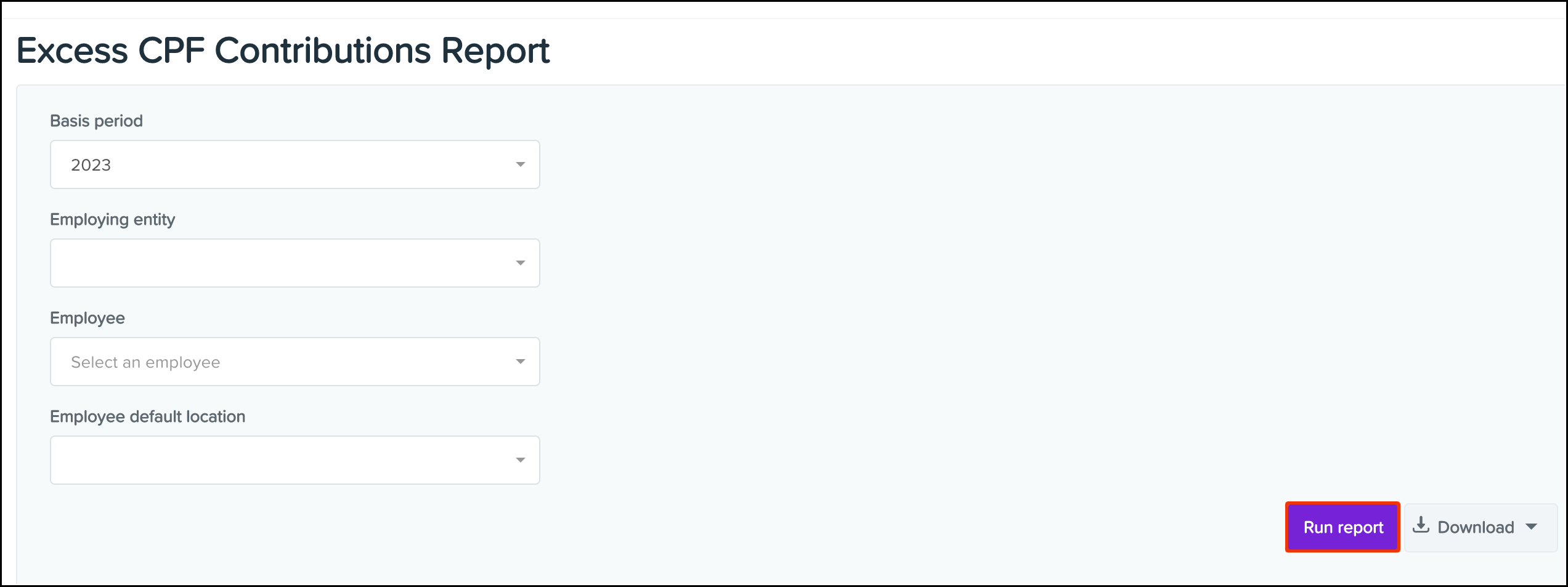Click the download tray icon
The width and height of the screenshot is (1568, 587).
click(x=1421, y=525)
